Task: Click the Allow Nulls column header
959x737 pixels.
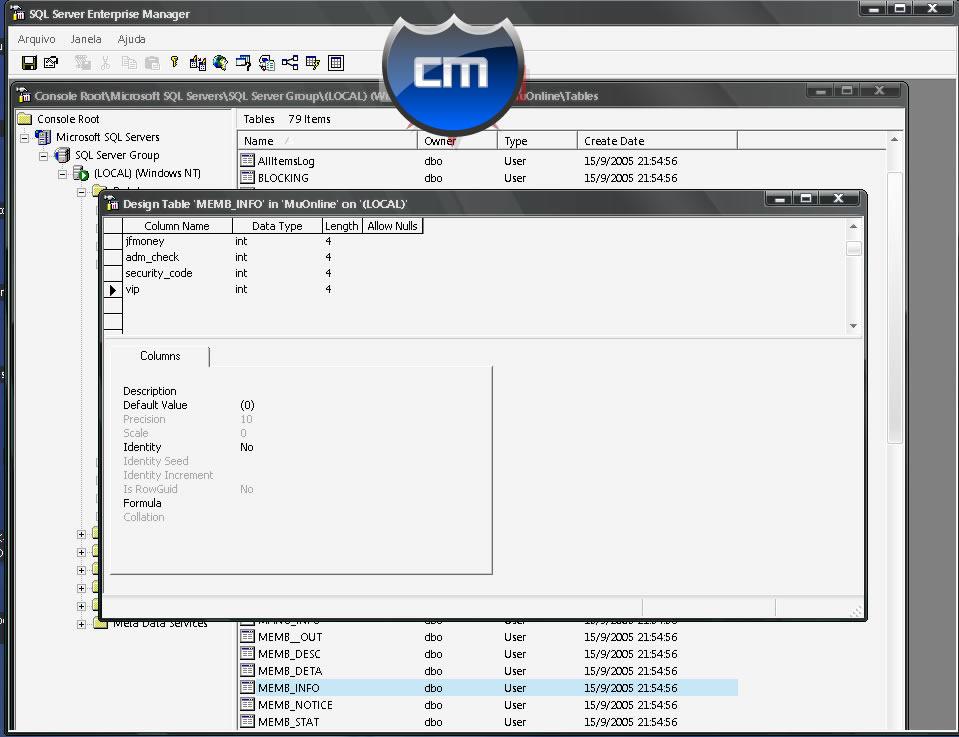Action: [x=393, y=226]
